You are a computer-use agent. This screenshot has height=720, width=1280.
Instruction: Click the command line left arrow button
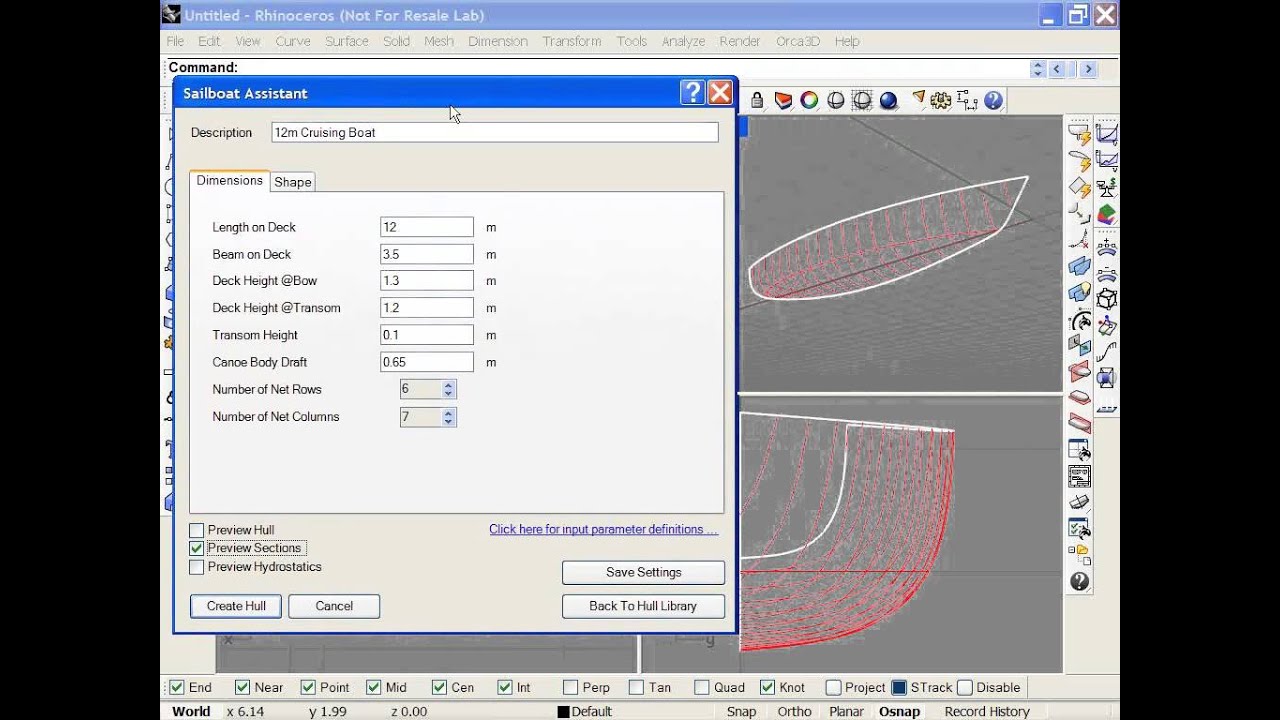coord(1057,69)
